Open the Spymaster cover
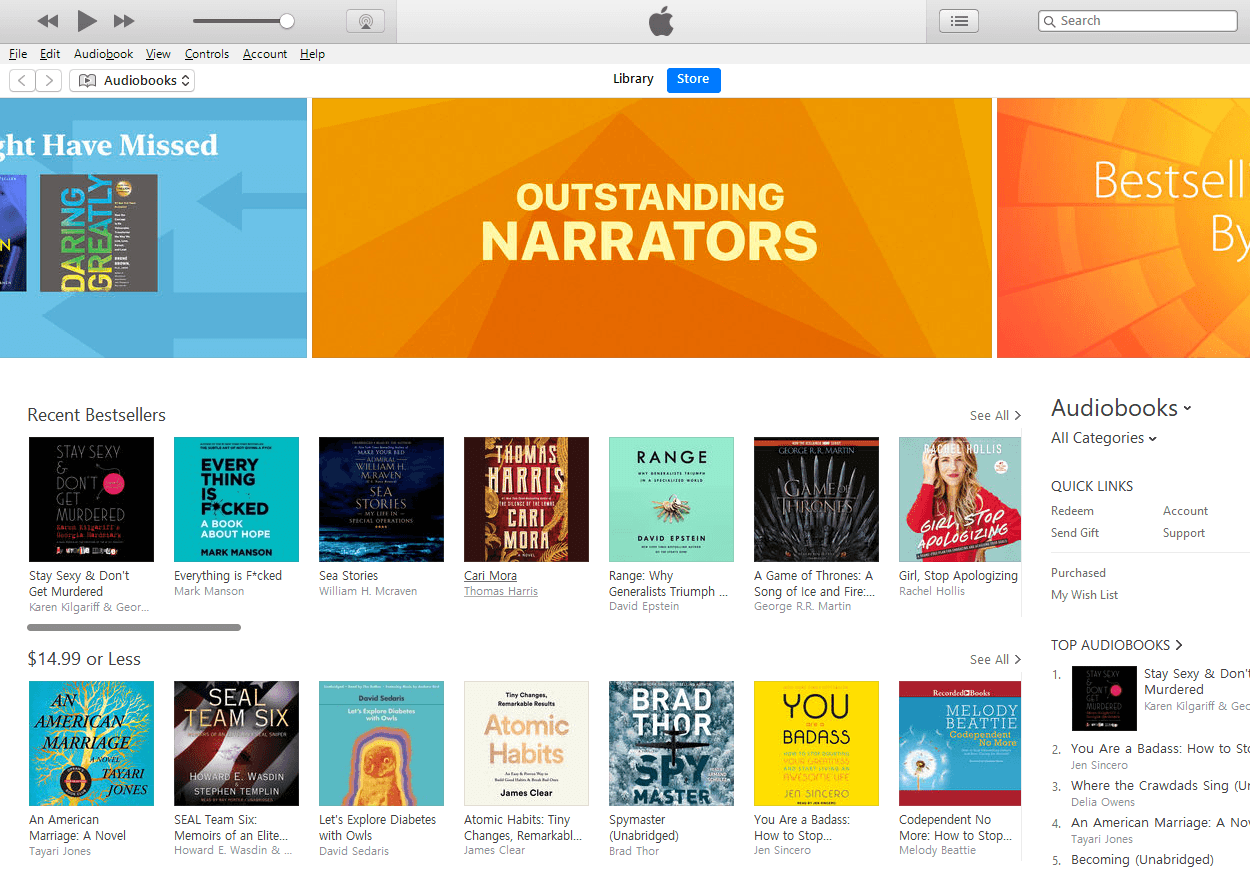 (x=671, y=743)
